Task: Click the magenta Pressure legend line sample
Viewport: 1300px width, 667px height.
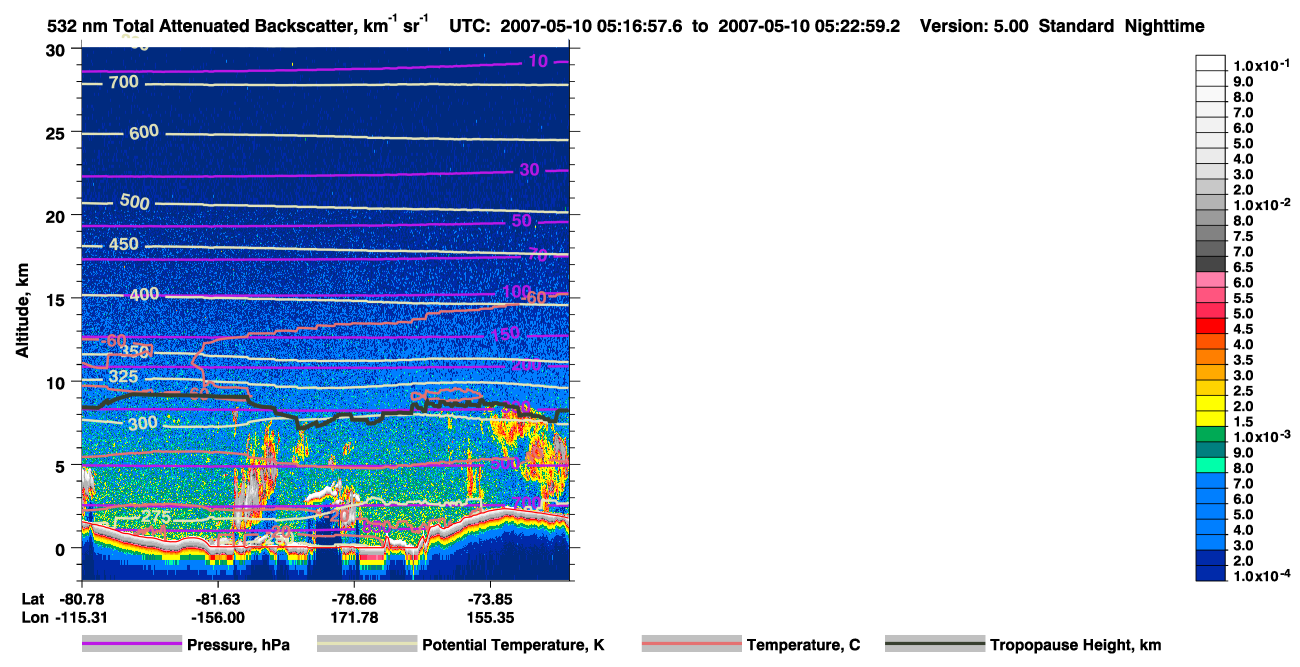Action: [x=132, y=645]
